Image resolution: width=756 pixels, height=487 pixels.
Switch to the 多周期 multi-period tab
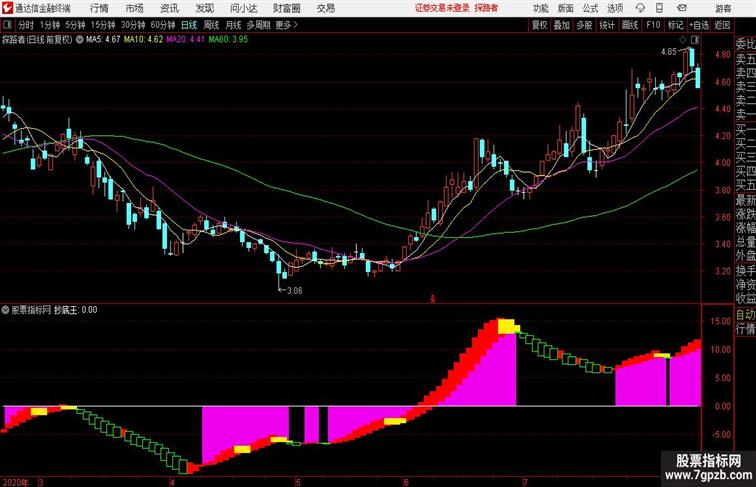click(258, 25)
